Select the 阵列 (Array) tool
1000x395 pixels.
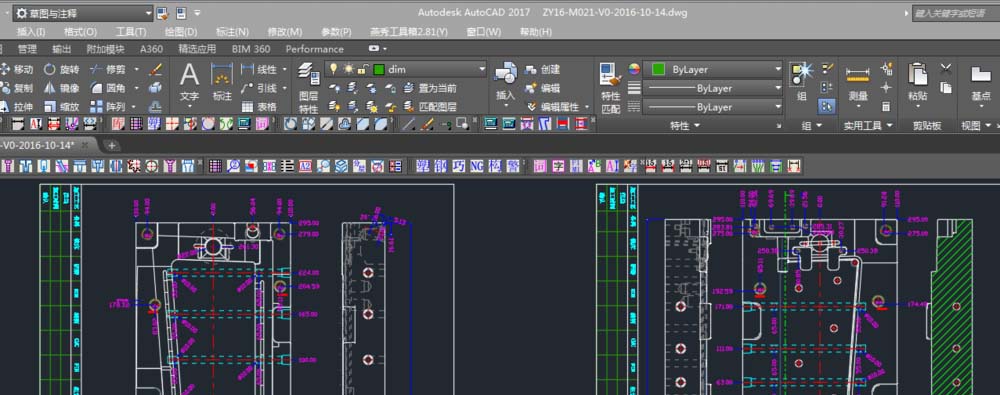coord(108,107)
